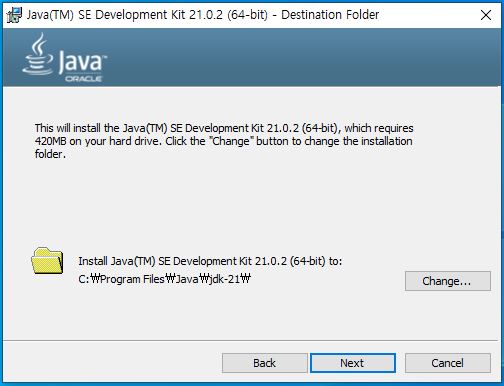Click the description text about 420MB requirement
This screenshot has height=386, width=504.
(x=224, y=141)
